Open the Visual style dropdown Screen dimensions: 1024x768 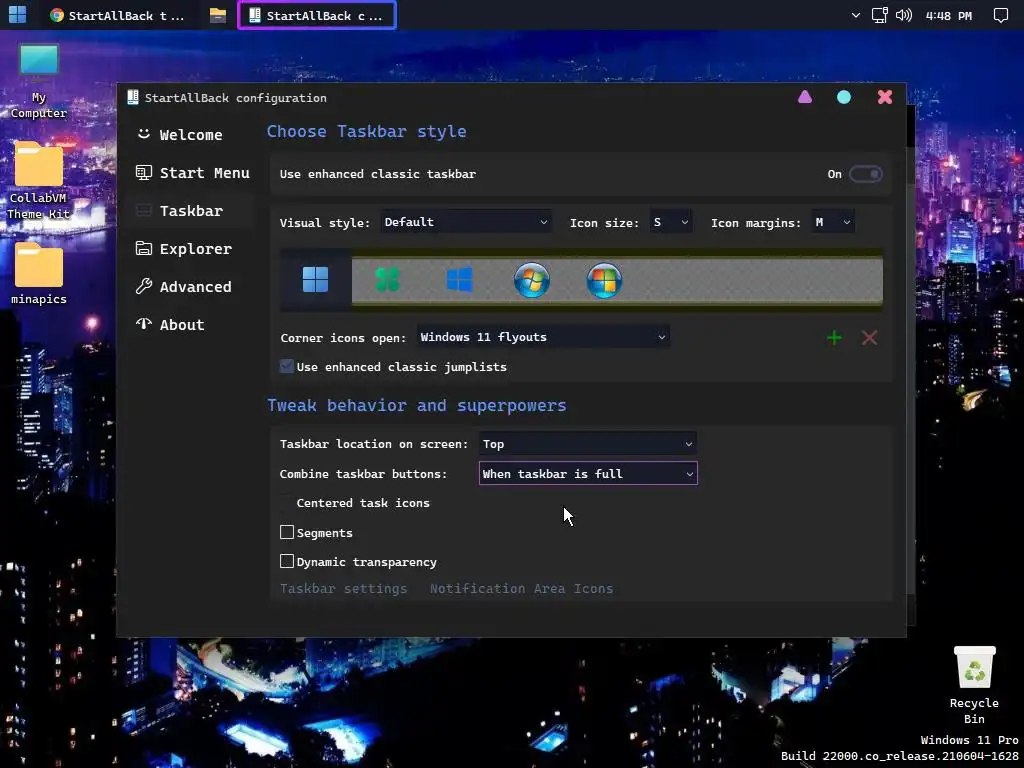click(x=466, y=222)
